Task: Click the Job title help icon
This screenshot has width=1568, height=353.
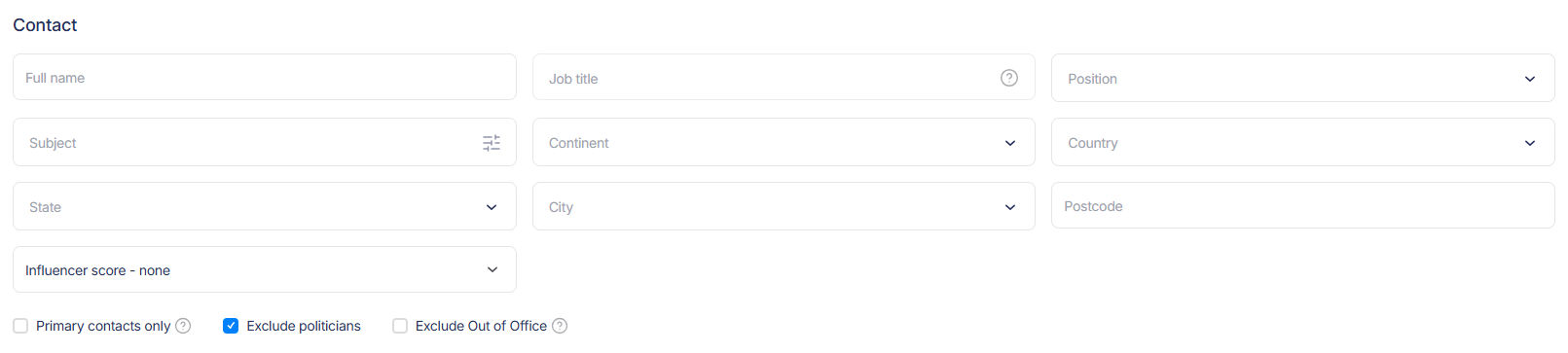Action: [1009, 78]
